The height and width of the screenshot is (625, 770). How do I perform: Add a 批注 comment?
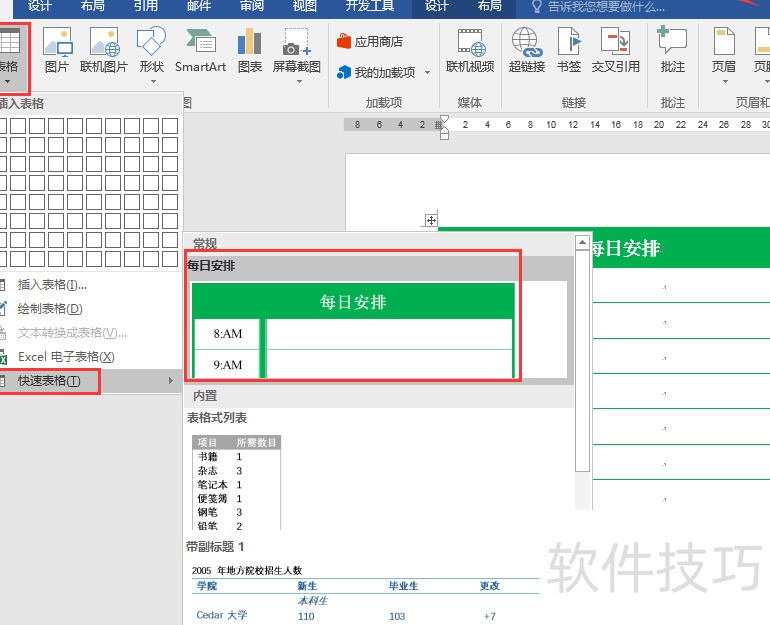pyautogui.click(x=672, y=50)
